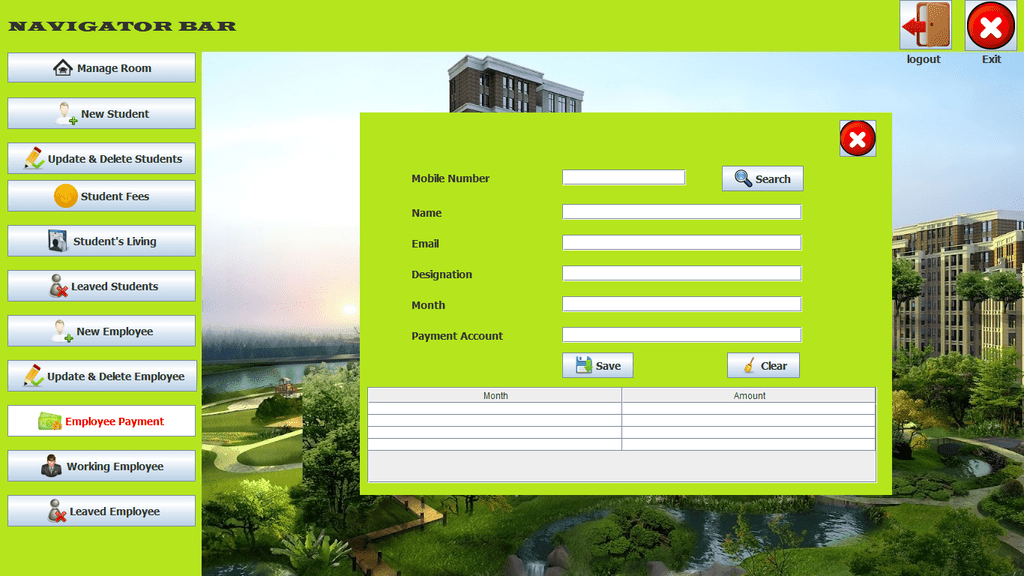Click the pencil icon on Update & Delete Students

pos(33,158)
